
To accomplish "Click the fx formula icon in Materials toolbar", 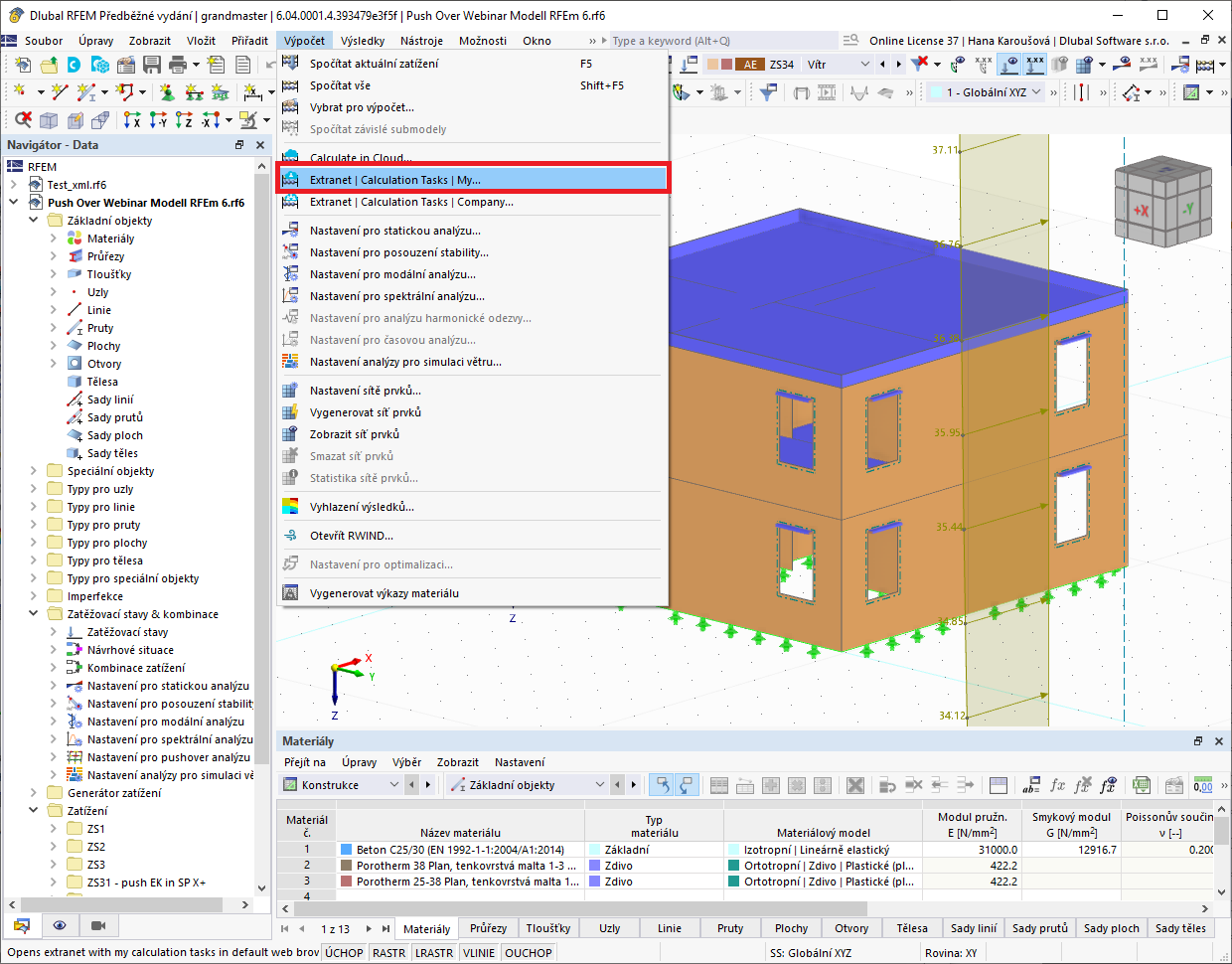I will tap(1057, 785).
